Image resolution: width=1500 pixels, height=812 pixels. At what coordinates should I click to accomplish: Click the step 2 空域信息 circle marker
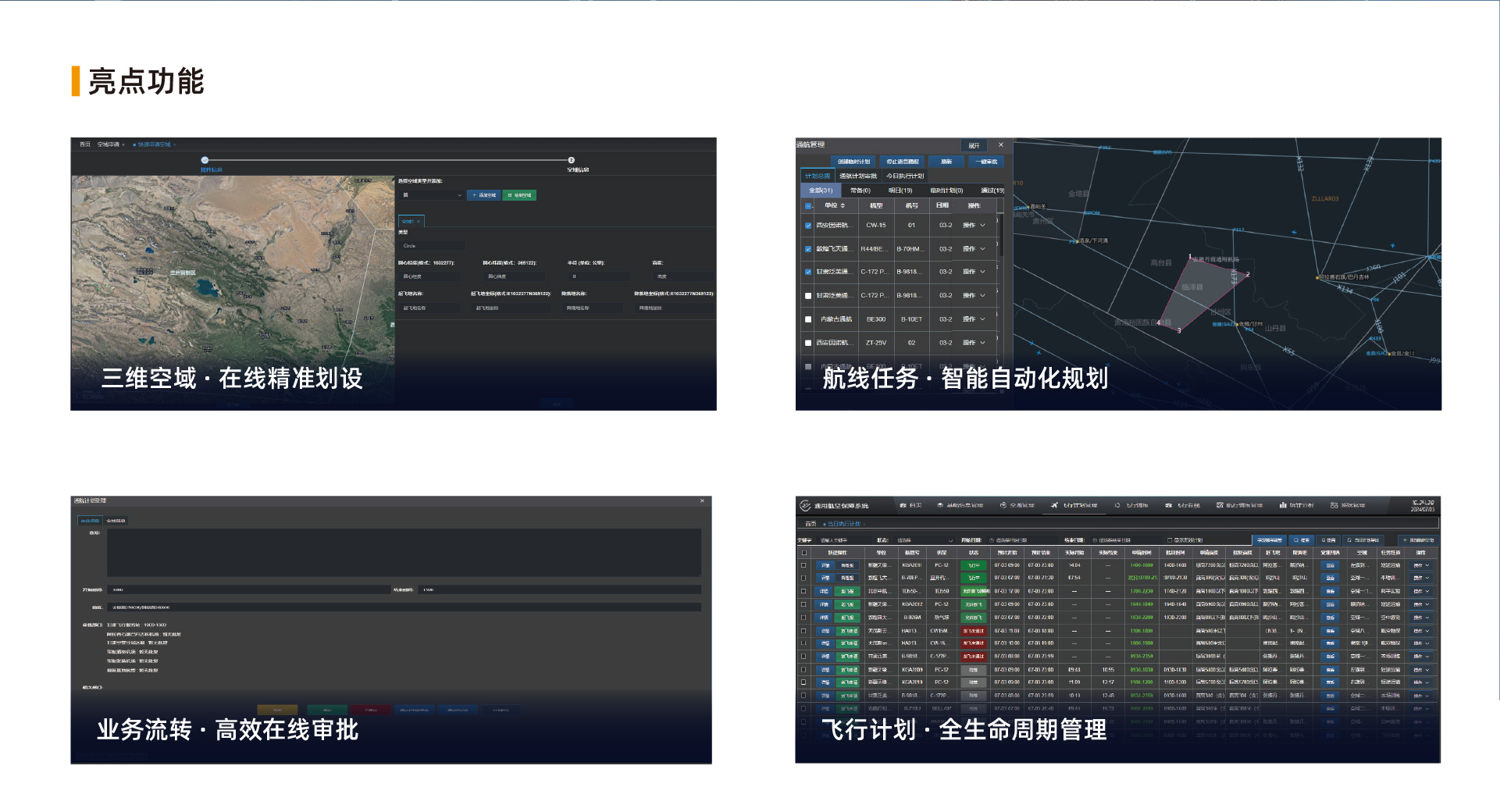pyautogui.click(x=572, y=160)
